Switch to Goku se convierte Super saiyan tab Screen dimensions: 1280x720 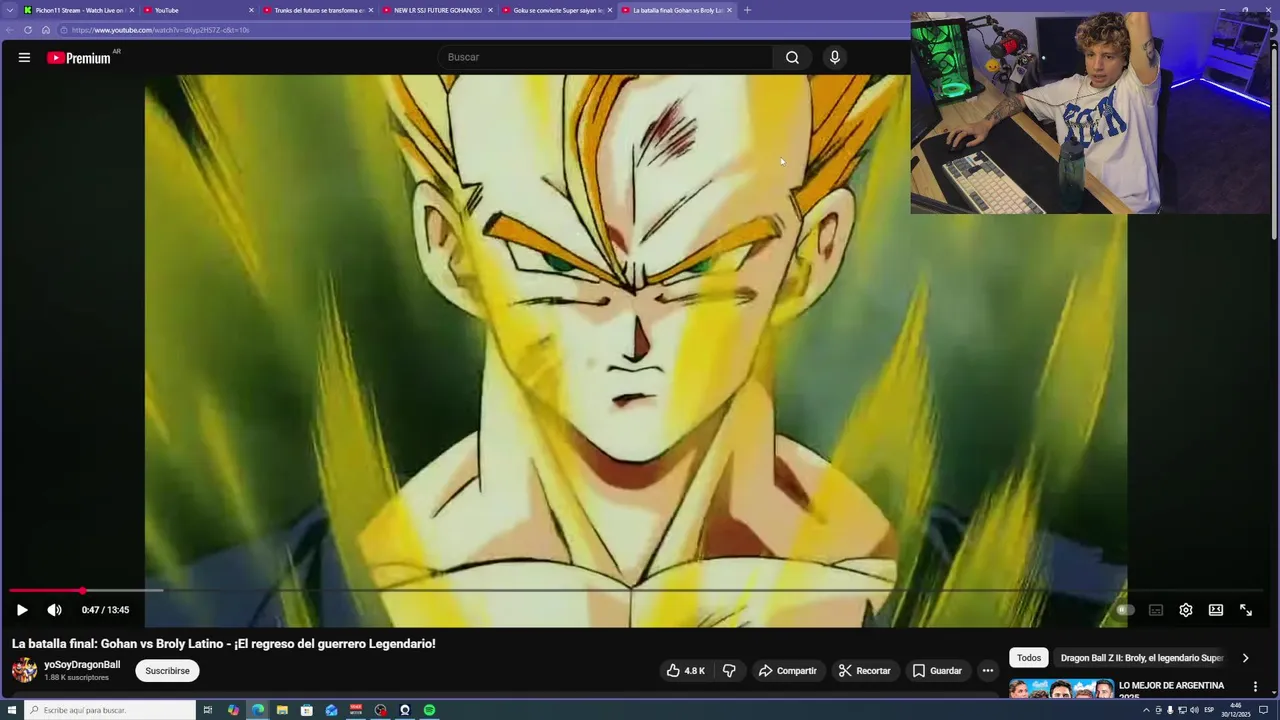click(x=557, y=10)
